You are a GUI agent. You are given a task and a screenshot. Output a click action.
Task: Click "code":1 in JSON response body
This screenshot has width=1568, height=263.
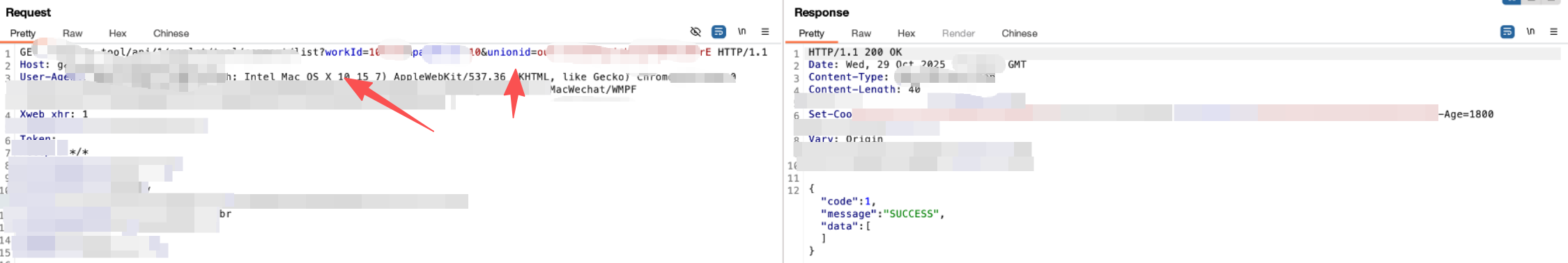pyautogui.click(x=848, y=201)
